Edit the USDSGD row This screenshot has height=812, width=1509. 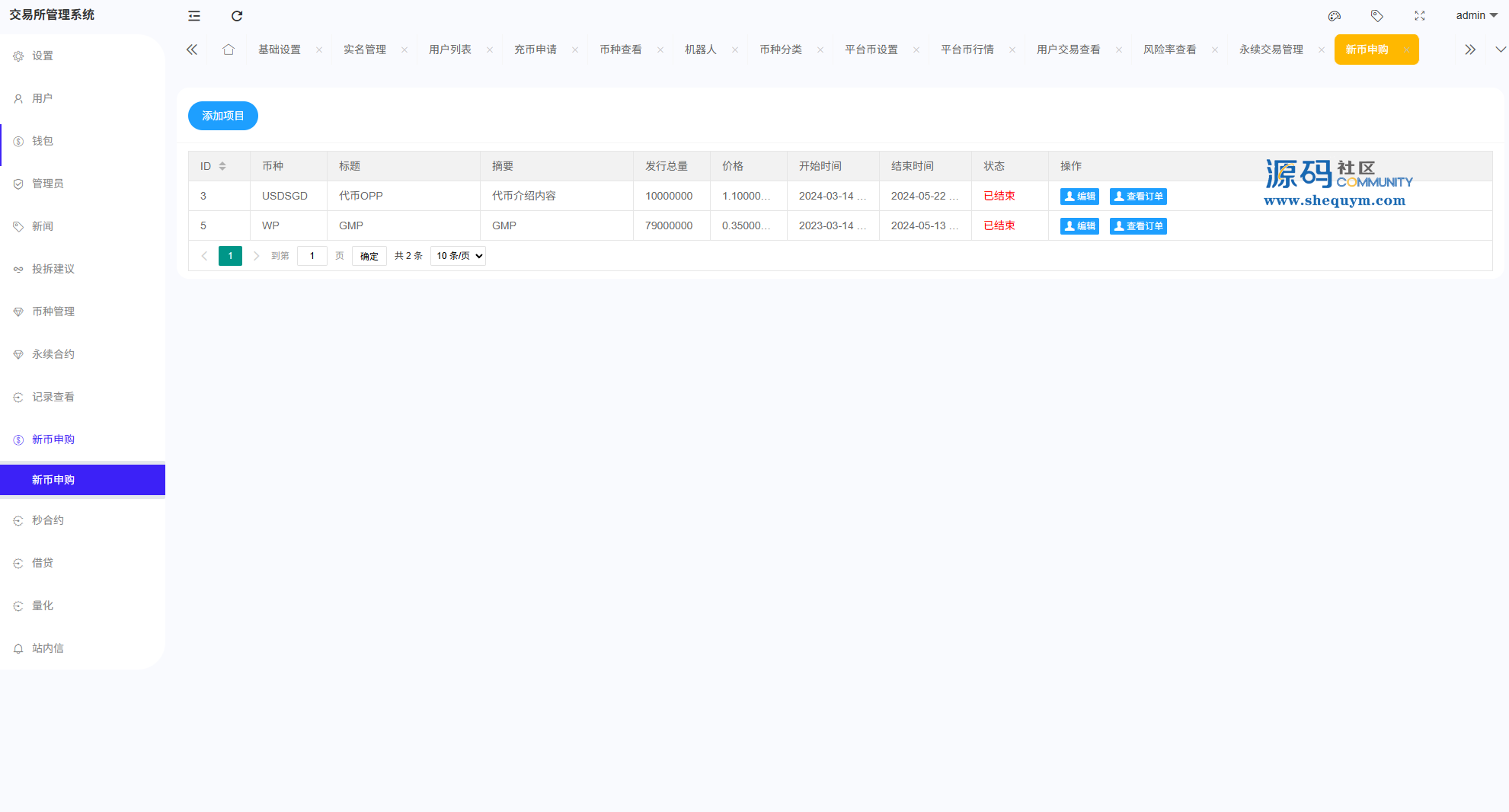point(1079,197)
